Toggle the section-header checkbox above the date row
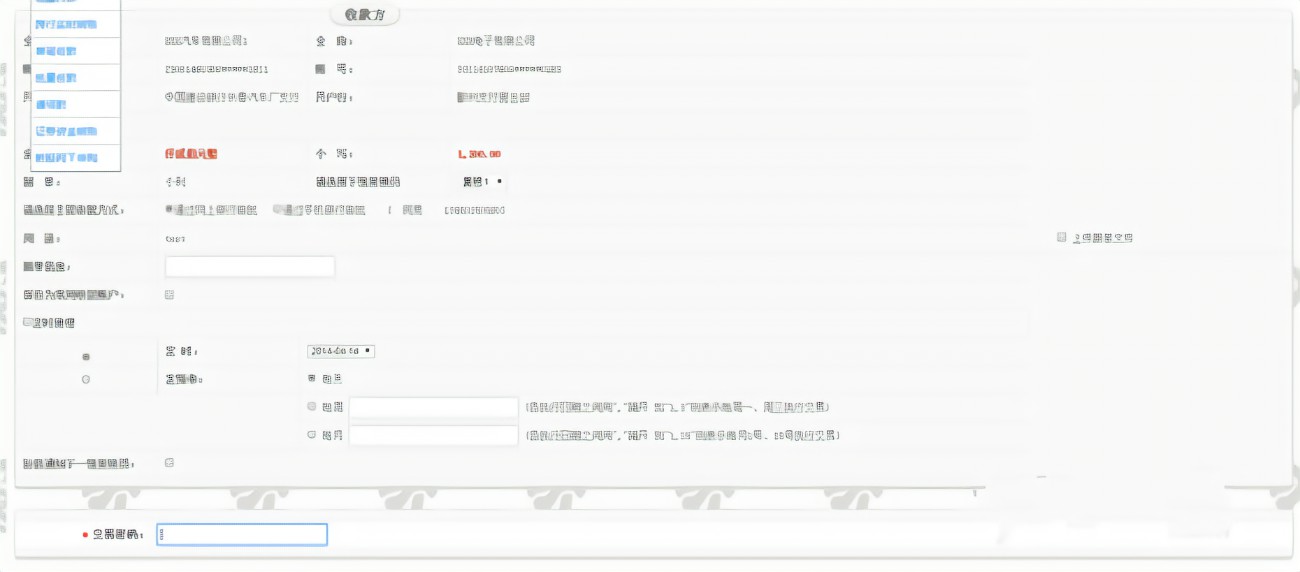 coord(29,323)
